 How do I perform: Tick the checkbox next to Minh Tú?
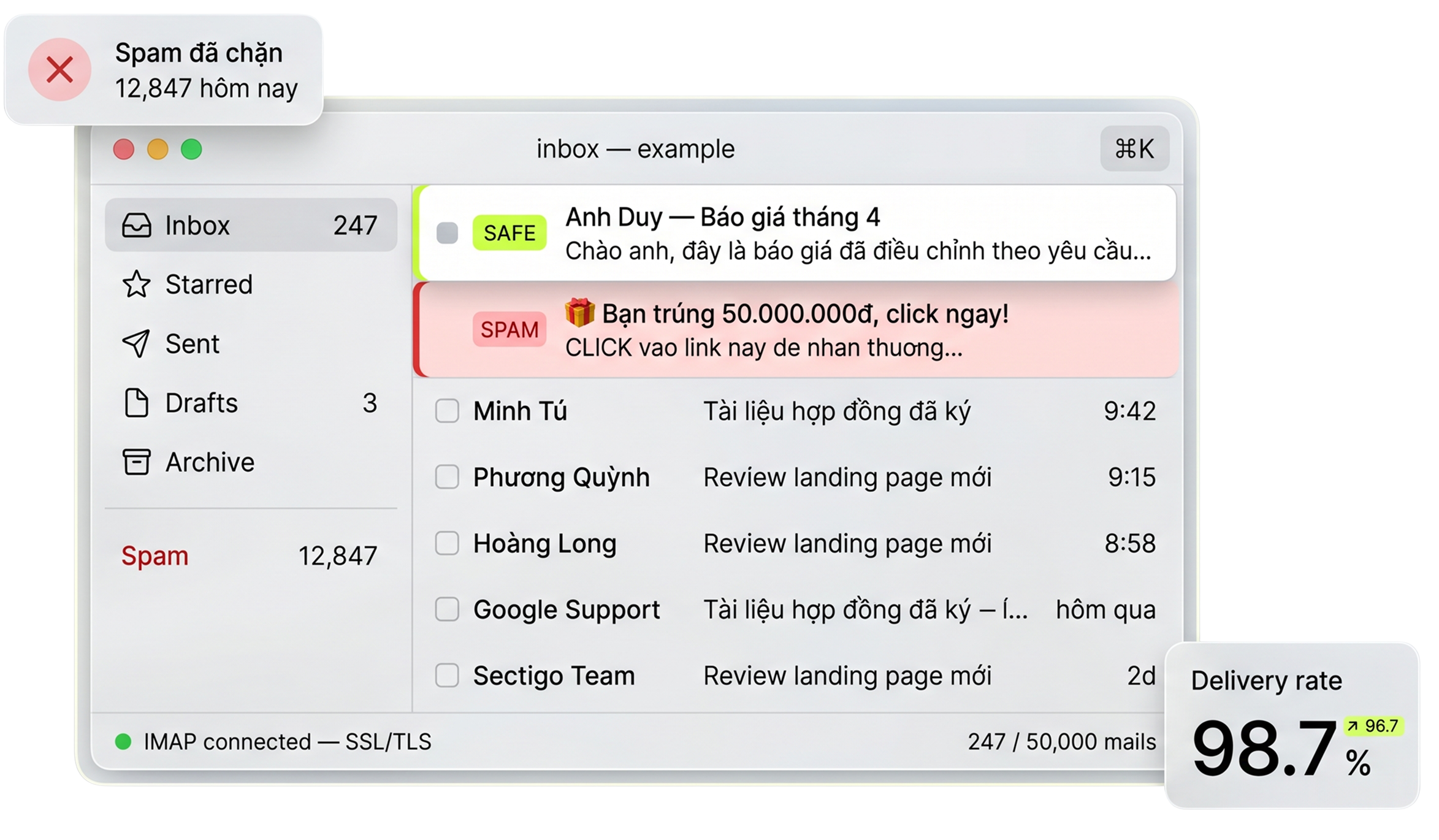(447, 411)
